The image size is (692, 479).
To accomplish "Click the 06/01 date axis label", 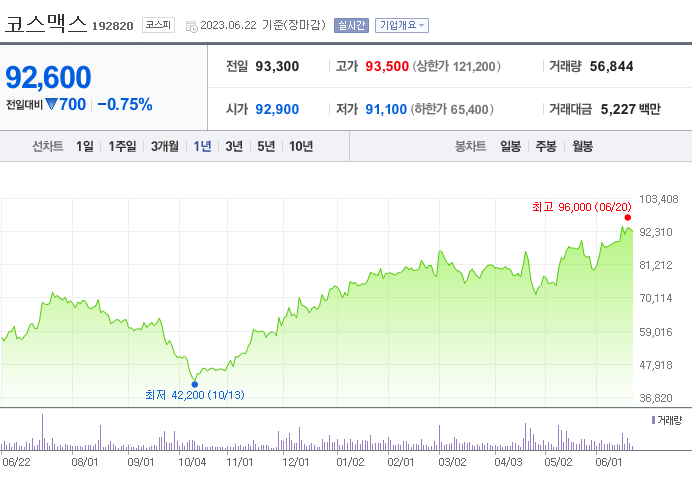I will (609, 462).
